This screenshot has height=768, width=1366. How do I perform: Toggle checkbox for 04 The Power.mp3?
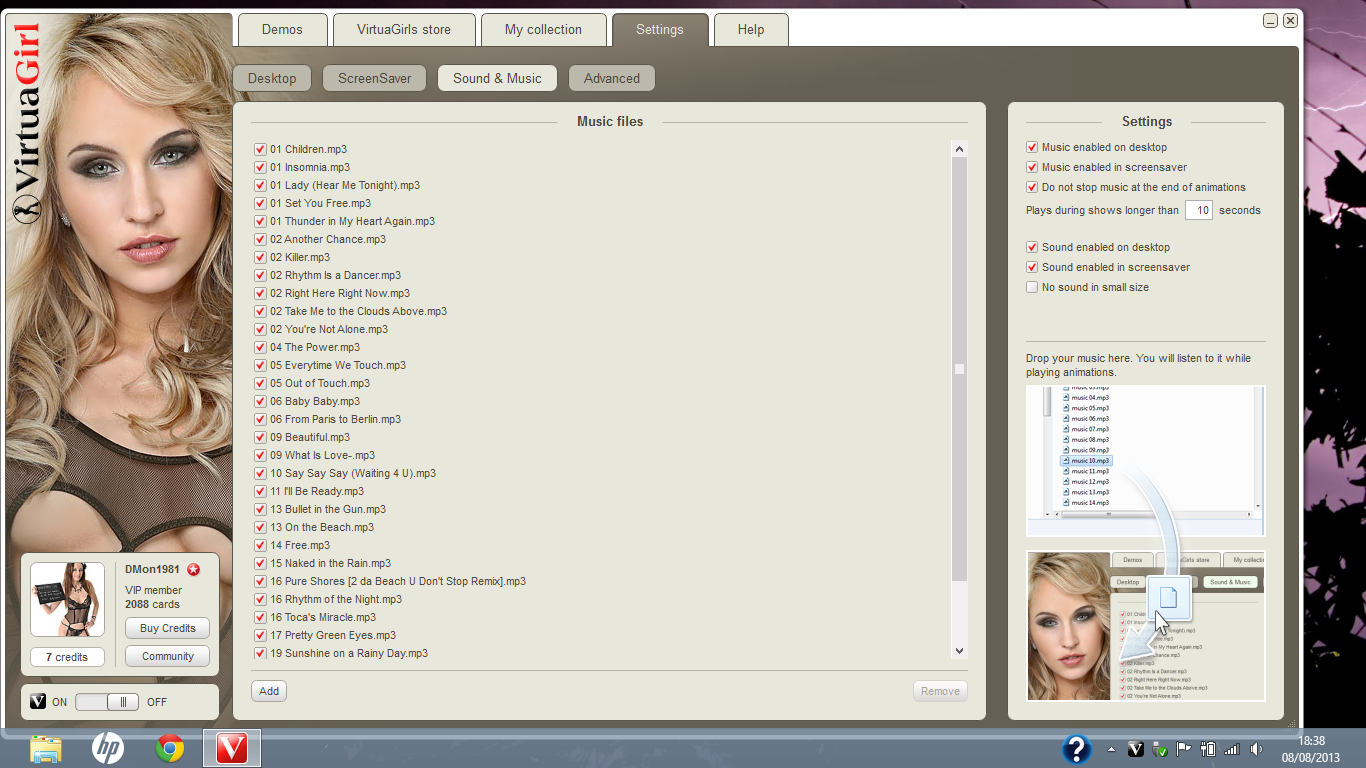point(260,347)
